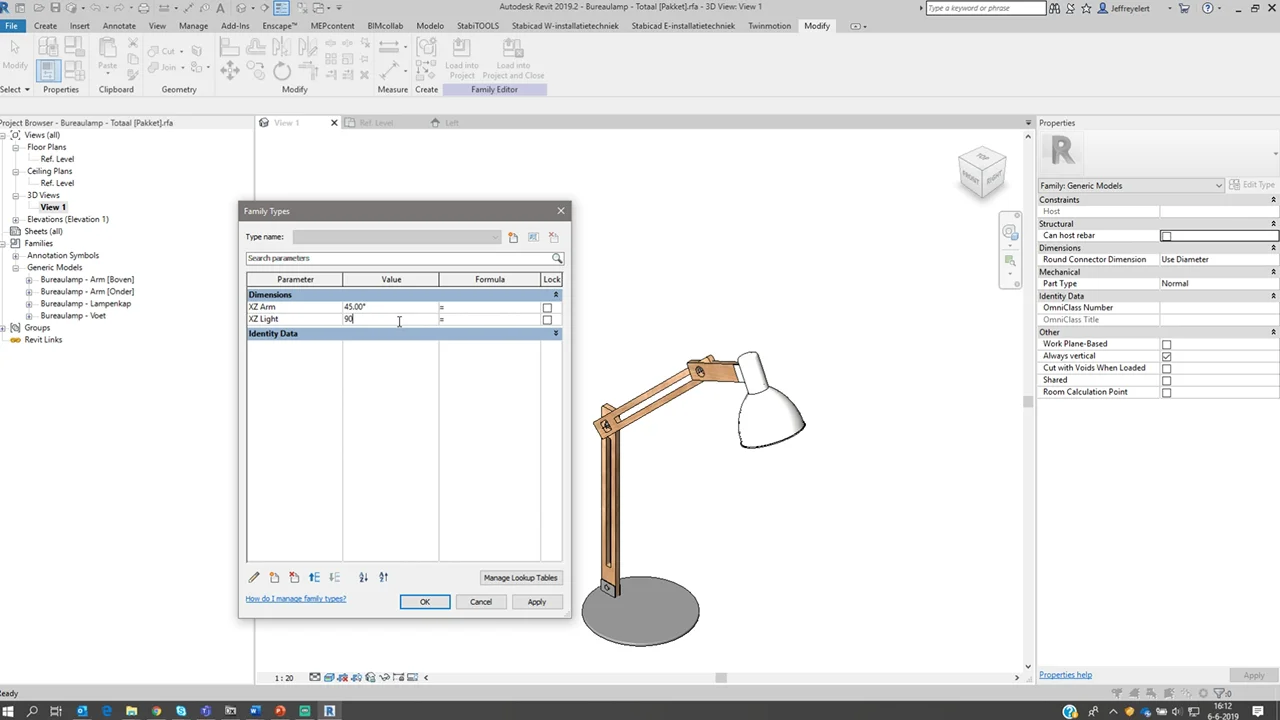This screenshot has height=720, width=1280.
Task: Open Google Chrome from the taskbar
Action: coord(156,711)
